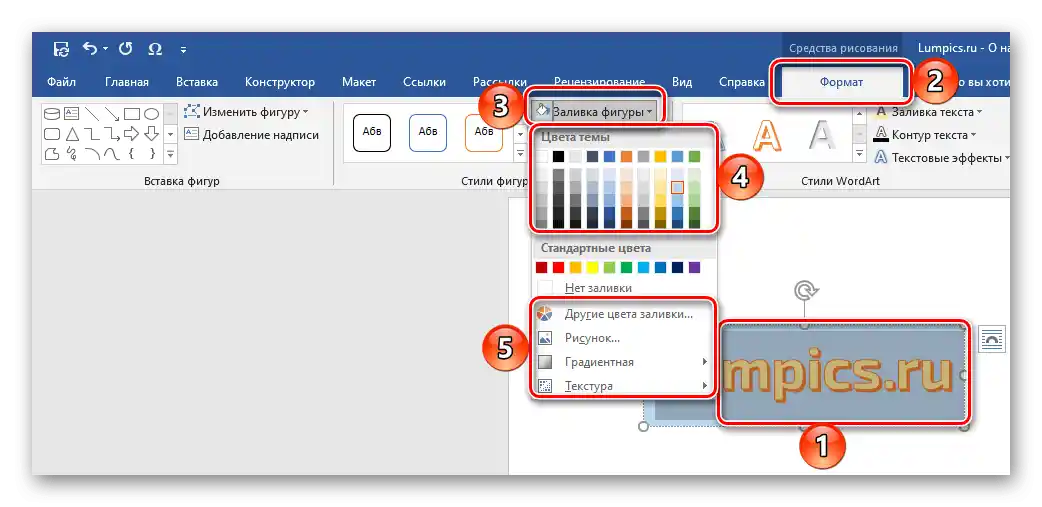The height and width of the screenshot is (507, 1042).
Task: Select the left brace shape
Action: point(132,153)
